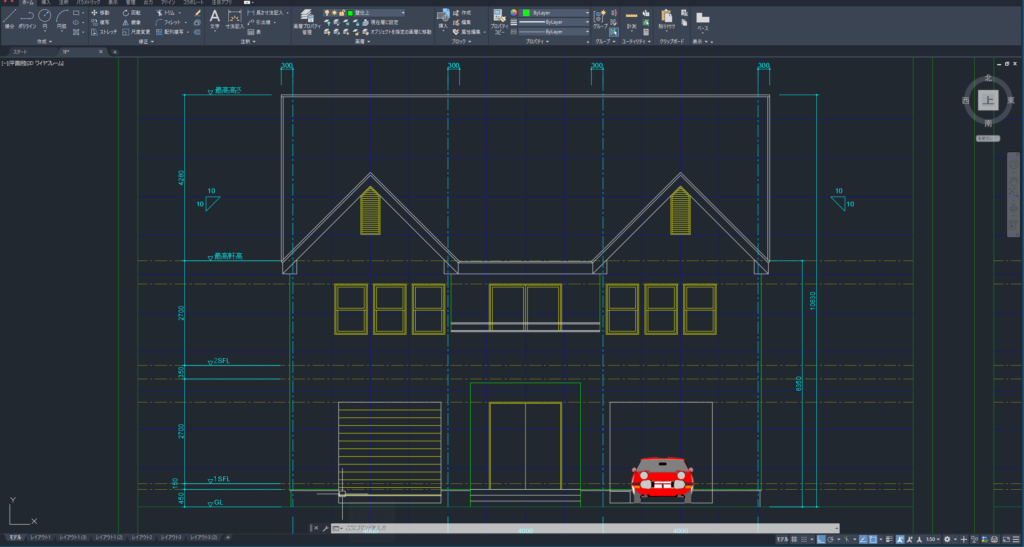Image resolution: width=1024 pixels, height=547 pixels.
Task: Click the top (上) face of ViewCube
Action: coord(988,100)
